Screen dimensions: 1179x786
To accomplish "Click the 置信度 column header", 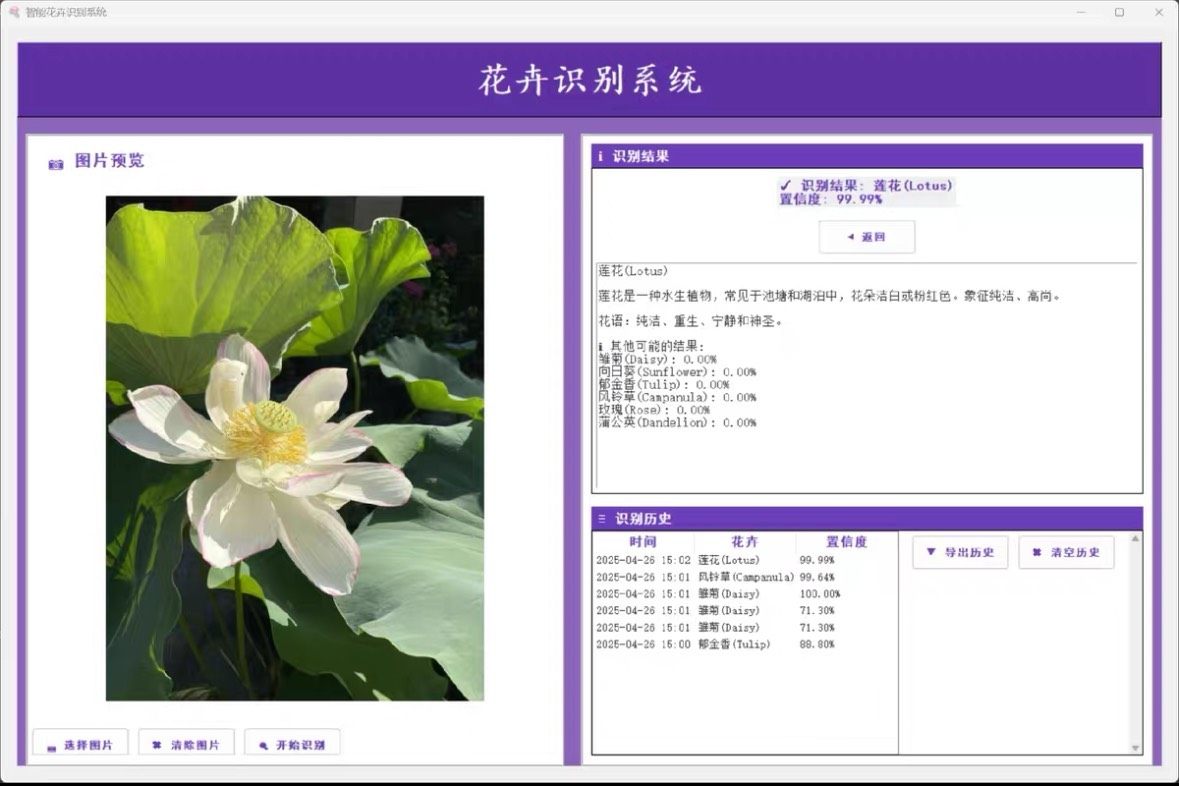I will pyautogui.click(x=846, y=542).
